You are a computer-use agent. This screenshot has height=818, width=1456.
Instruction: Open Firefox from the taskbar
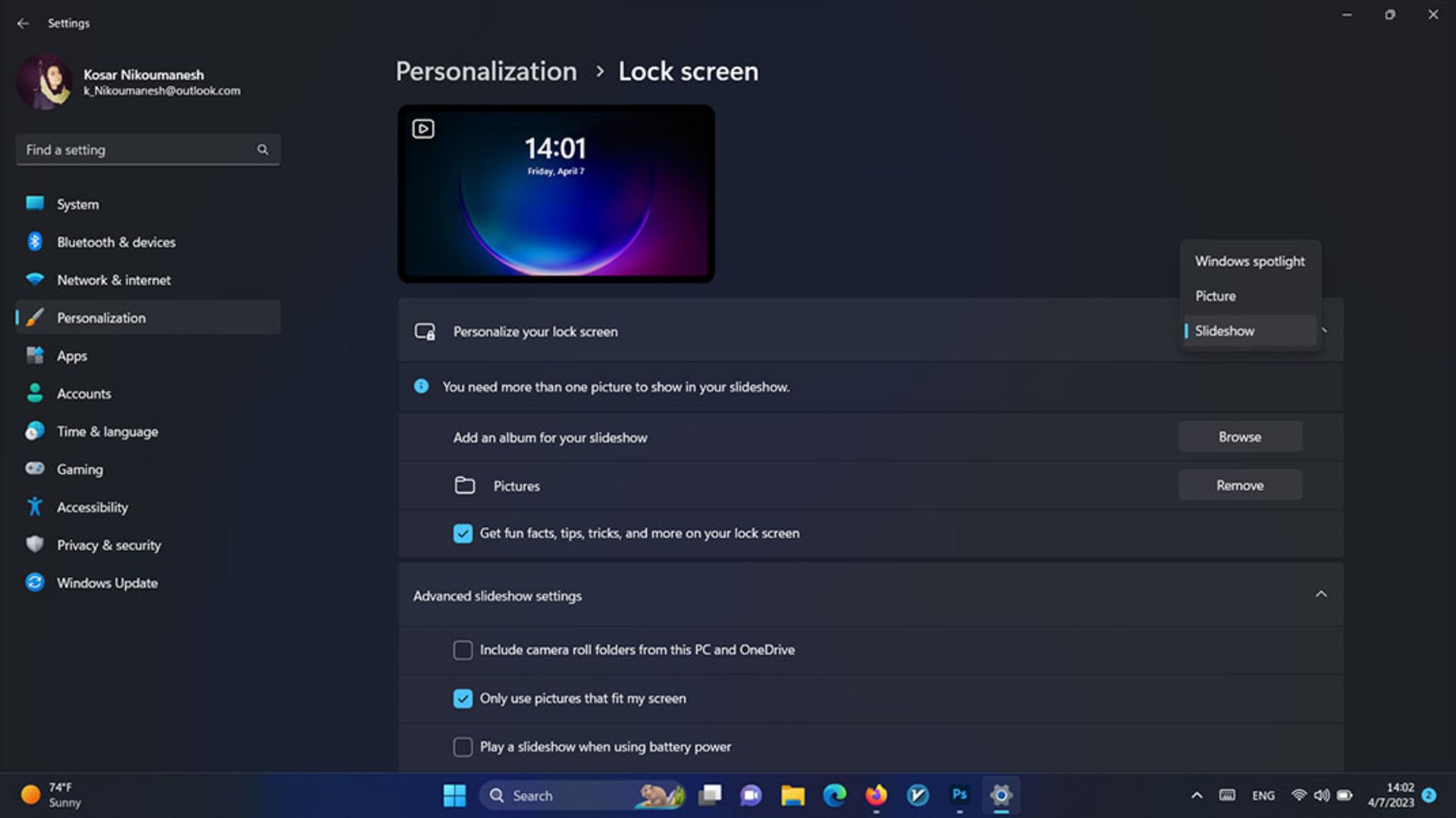tap(876, 794)
